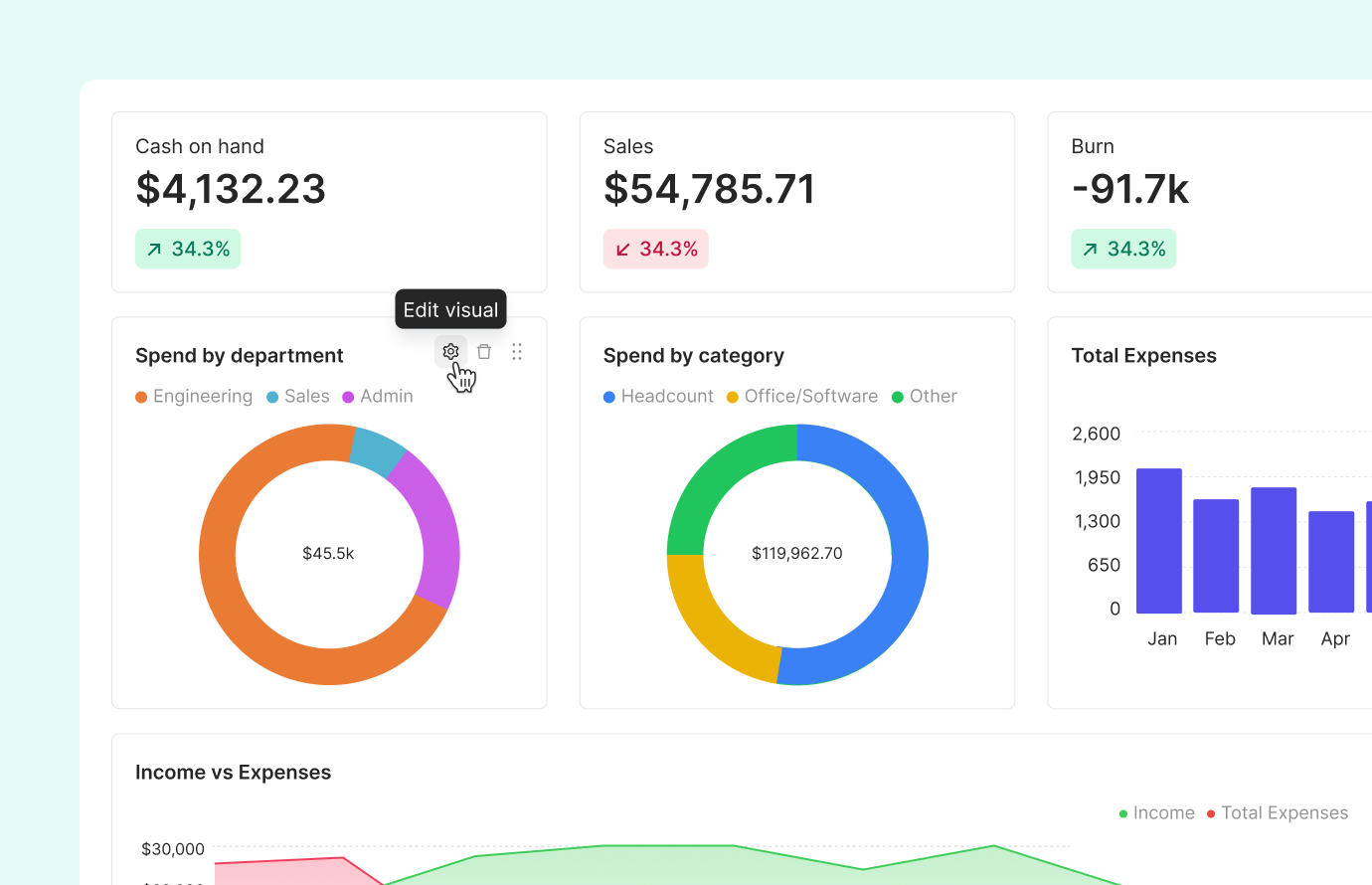Click the downward trend arrow on Sales badge
The image size is (1372, 885).
622,249
